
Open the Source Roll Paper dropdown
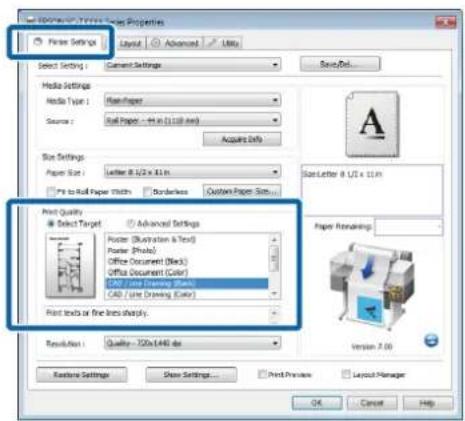point(192,120)
